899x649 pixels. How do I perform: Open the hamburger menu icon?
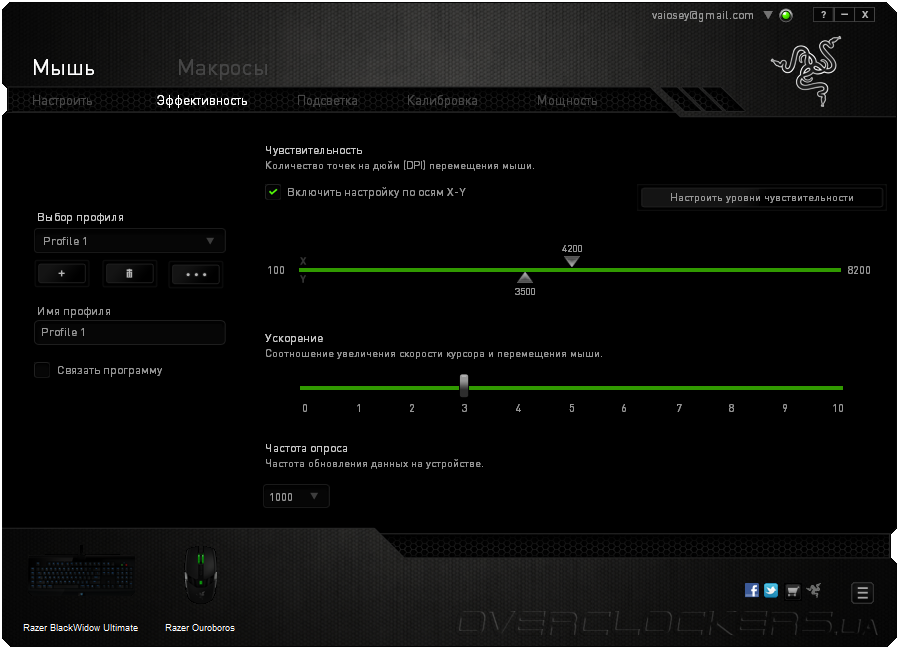862,593
